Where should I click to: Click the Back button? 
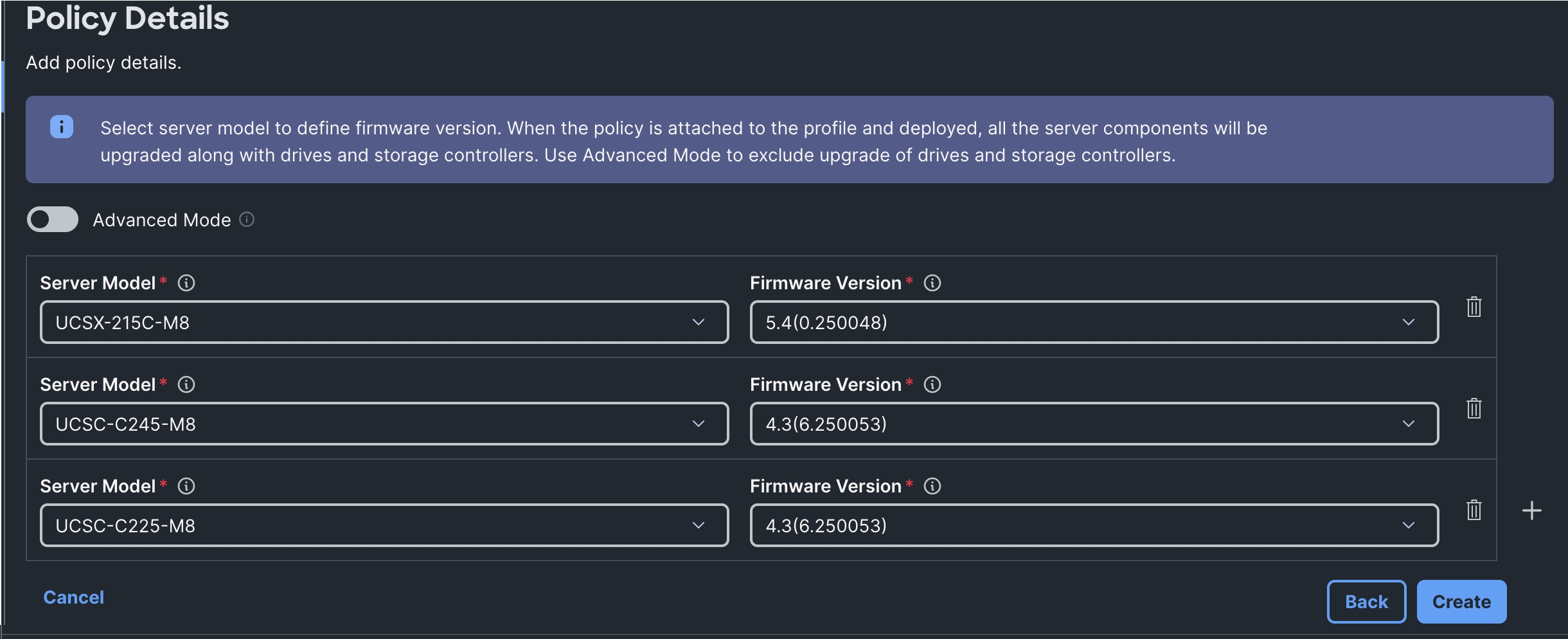(1366, 602)
